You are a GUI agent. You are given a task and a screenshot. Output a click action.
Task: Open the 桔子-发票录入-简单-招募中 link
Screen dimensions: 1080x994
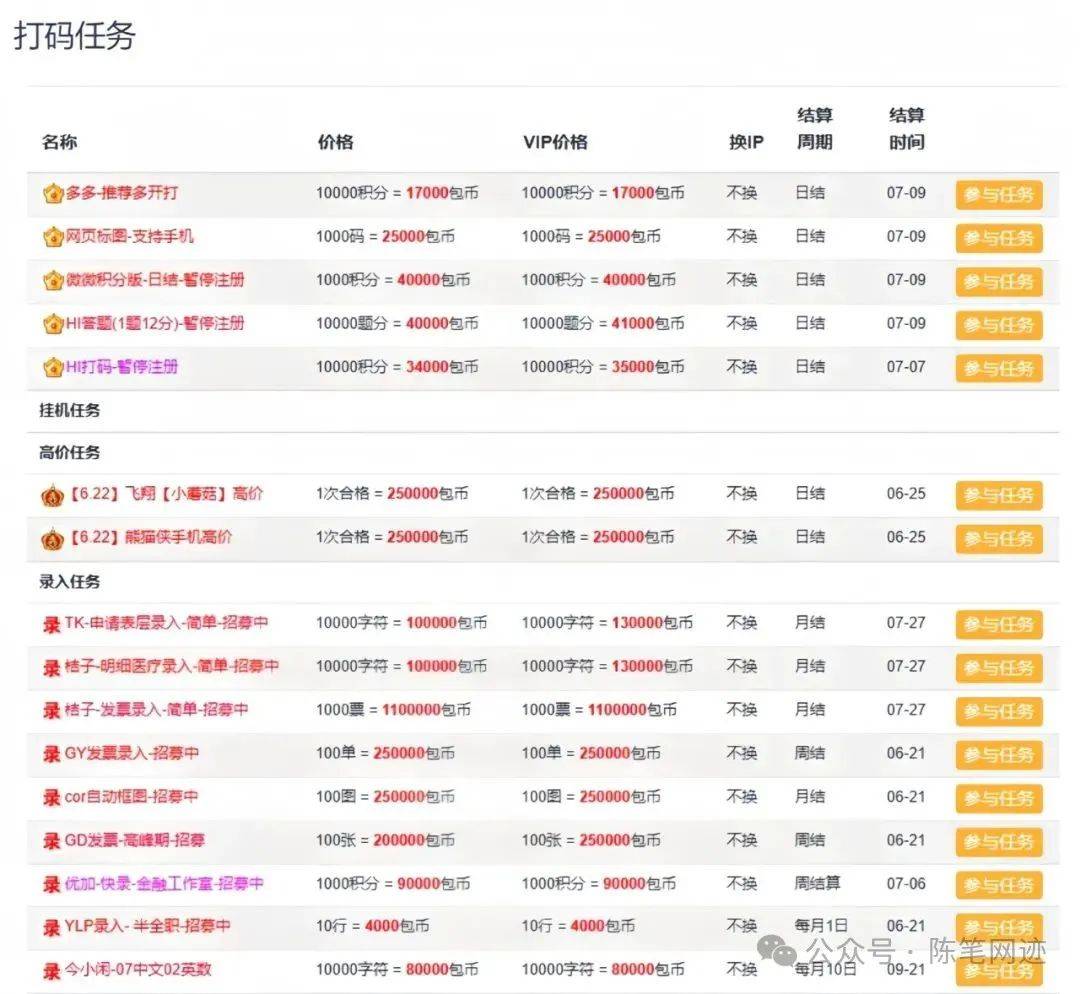click(x=156, y=710)
